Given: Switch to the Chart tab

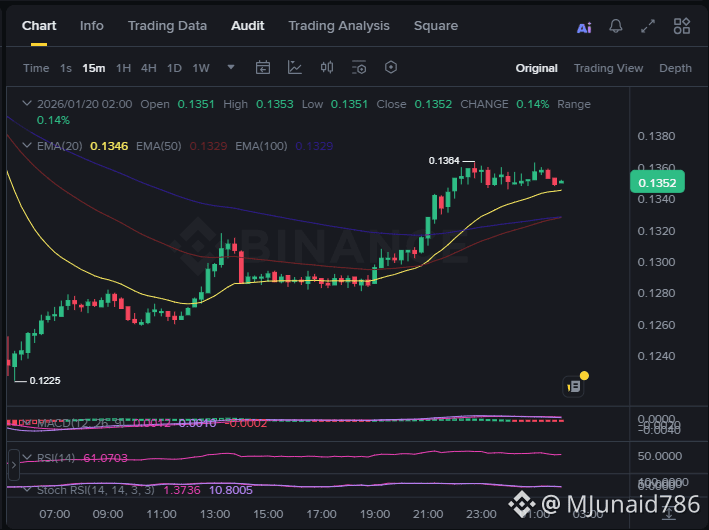Looking at the screenshot, I should point(39,26).
